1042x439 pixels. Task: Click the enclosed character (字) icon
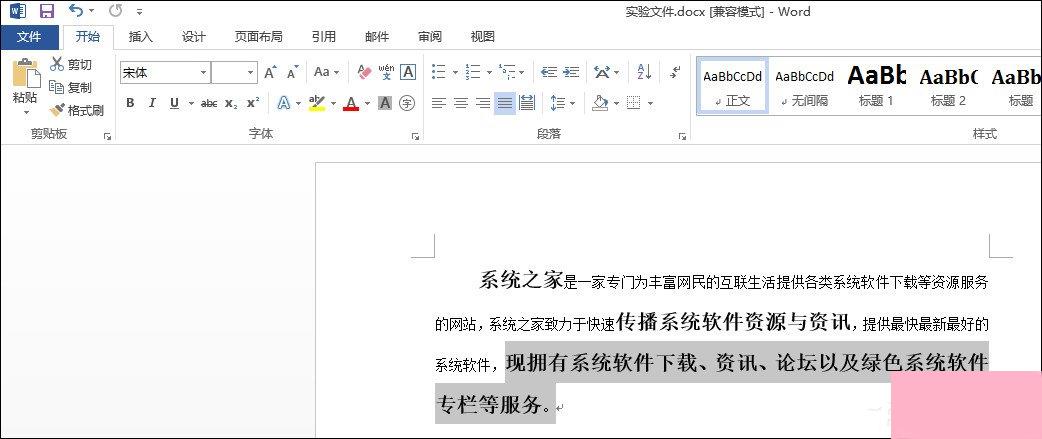click(x=407, y=103)
